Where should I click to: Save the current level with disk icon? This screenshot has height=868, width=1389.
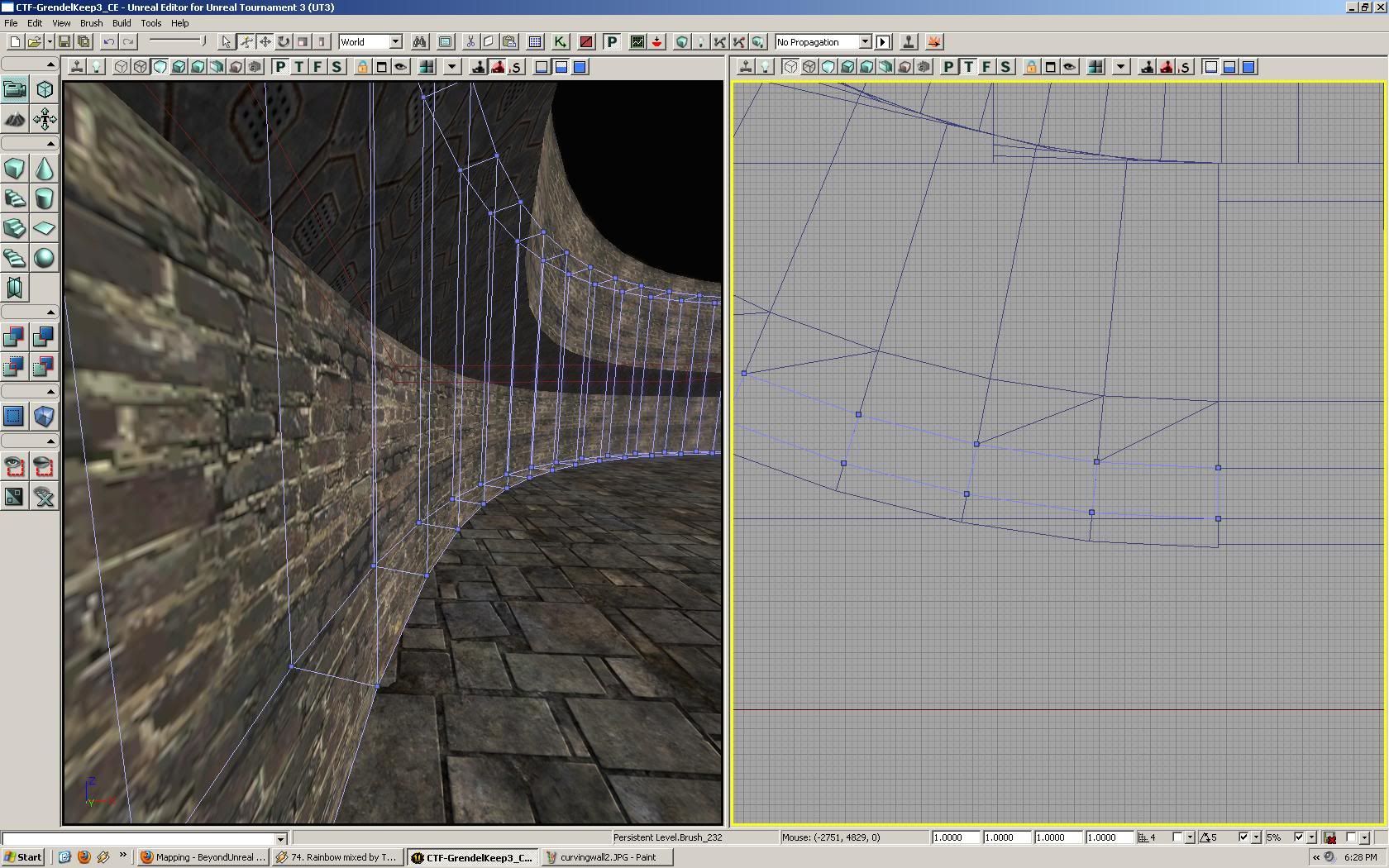tap(64, 42)
